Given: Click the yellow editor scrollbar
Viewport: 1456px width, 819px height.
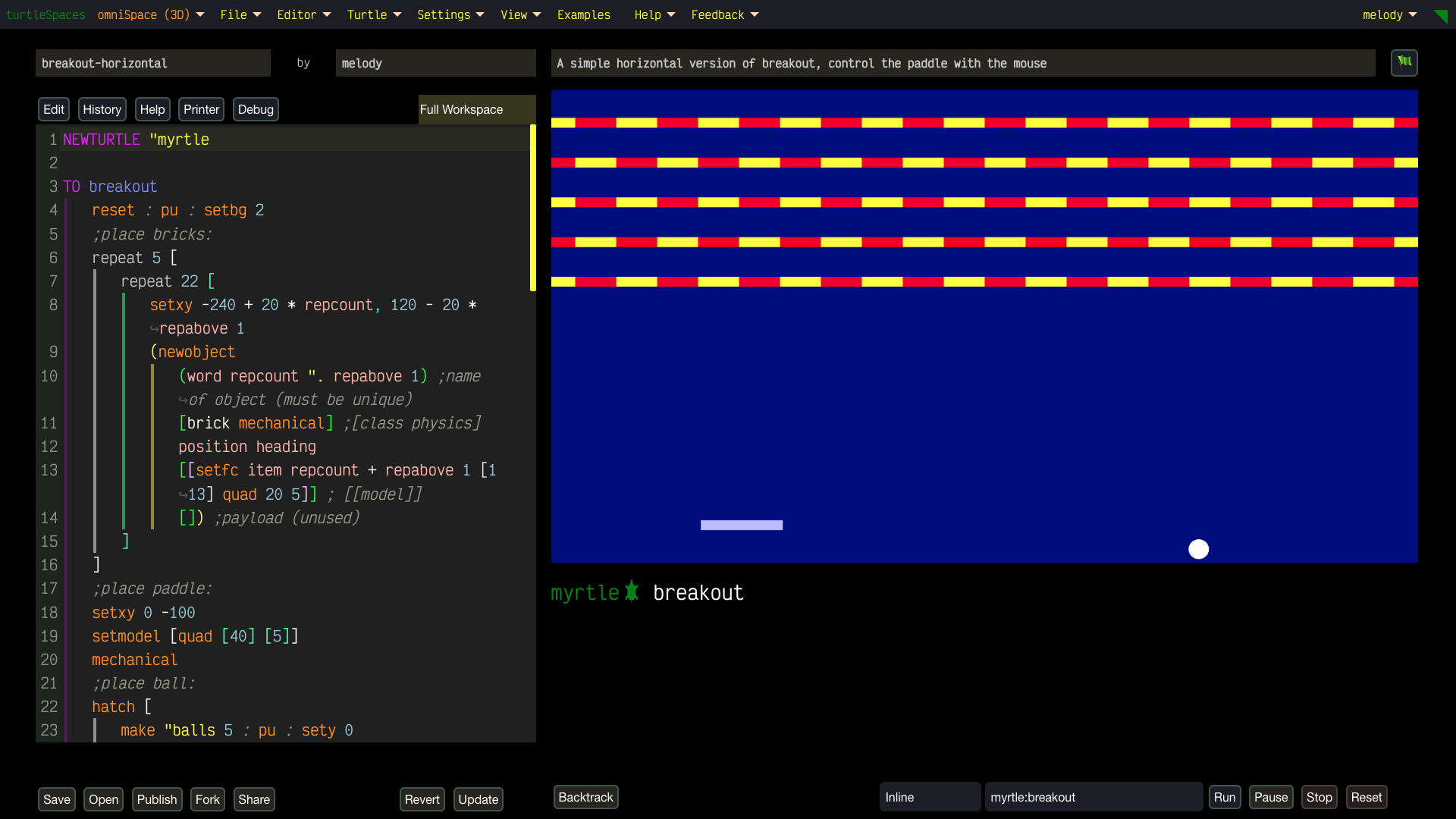Looking at the screenshot, I should coord(532,209).
